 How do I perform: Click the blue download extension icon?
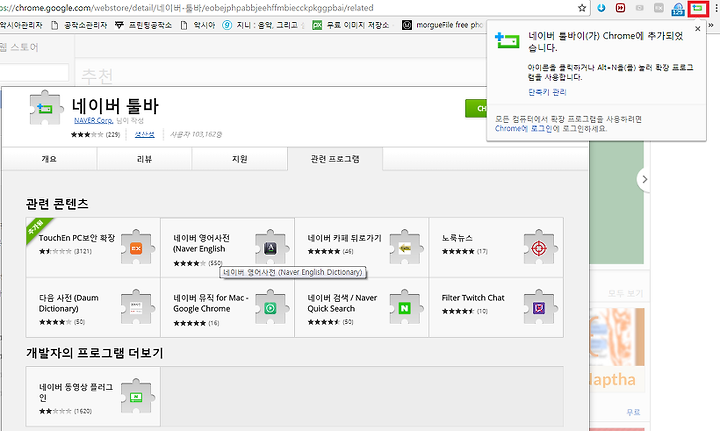601,8
